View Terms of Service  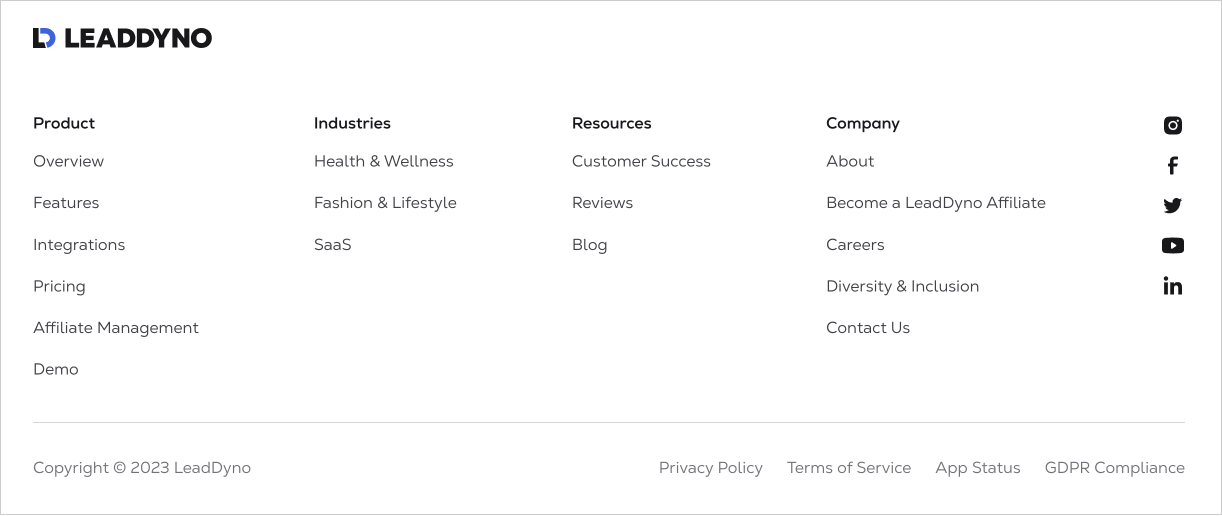(849, 468)
